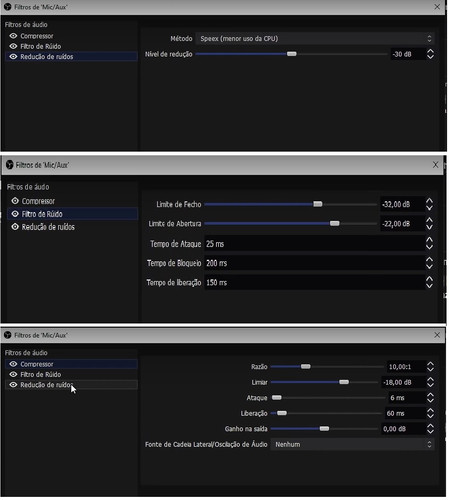Open the Fonte de Cadeia Lateral dropdown
This screenshot has height=500, width=449.
(352, 444)
